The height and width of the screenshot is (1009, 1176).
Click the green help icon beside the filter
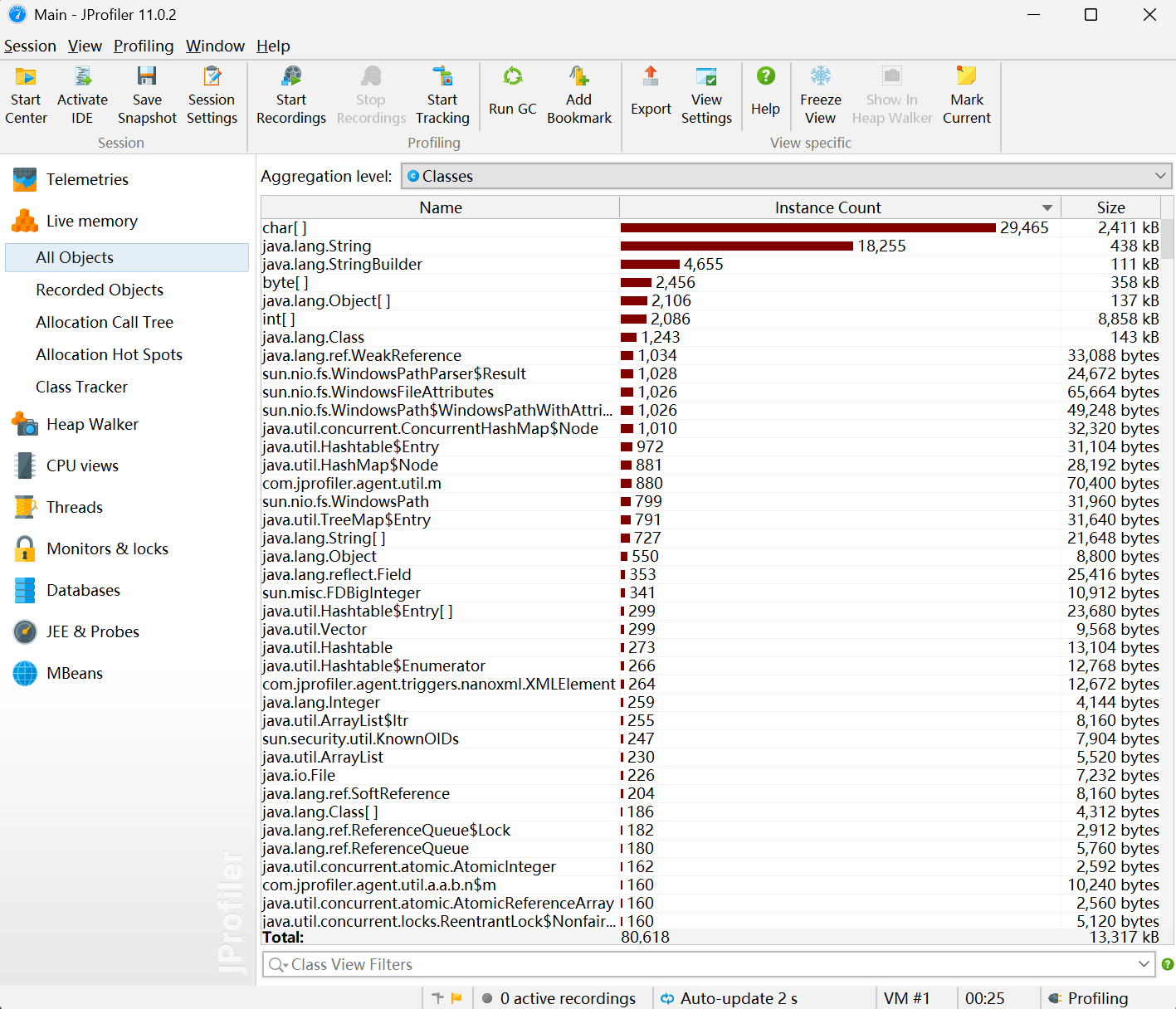pyautogui.click(x=1167, y=964)
